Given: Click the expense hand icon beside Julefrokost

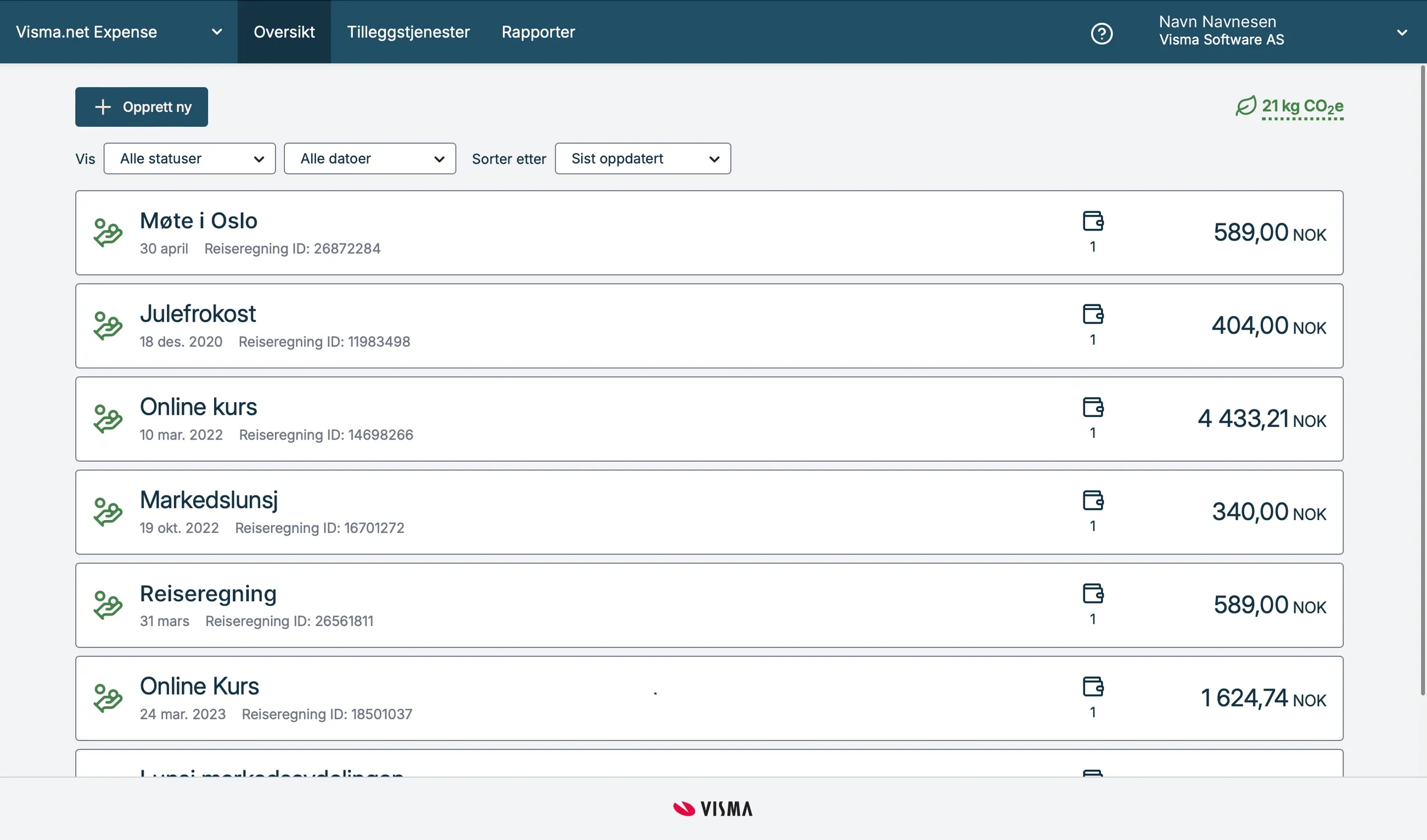Looking at the screenshot, I should (108, 325).
